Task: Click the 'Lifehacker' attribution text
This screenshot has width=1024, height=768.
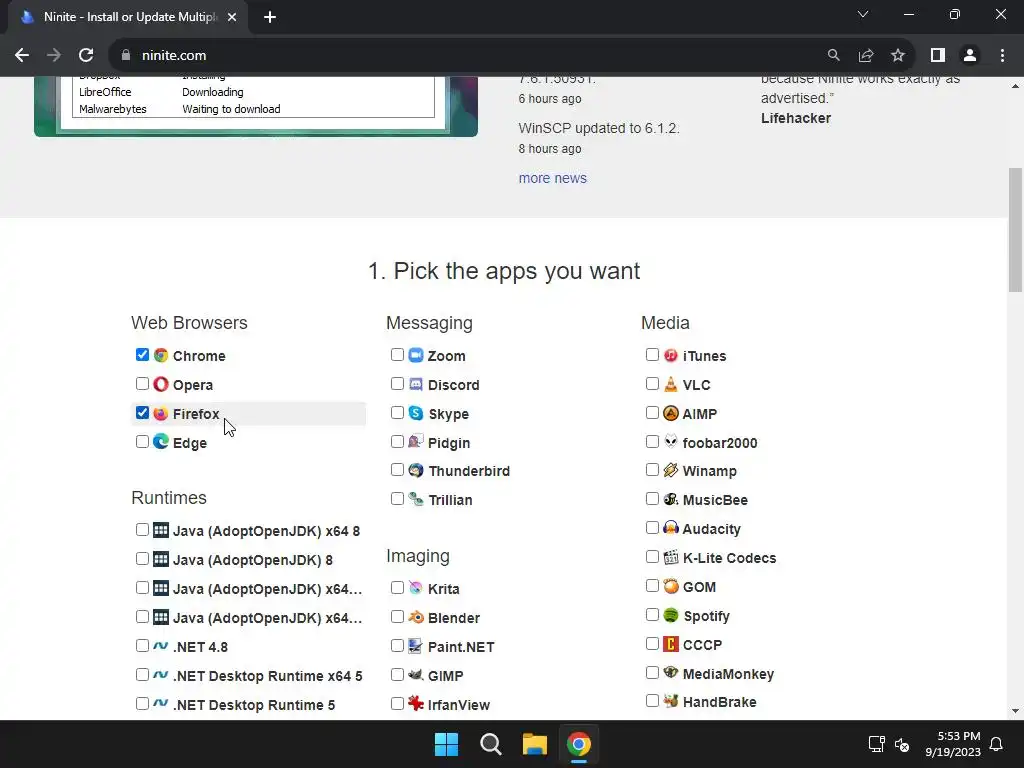Action: click(x=796, y=118)
